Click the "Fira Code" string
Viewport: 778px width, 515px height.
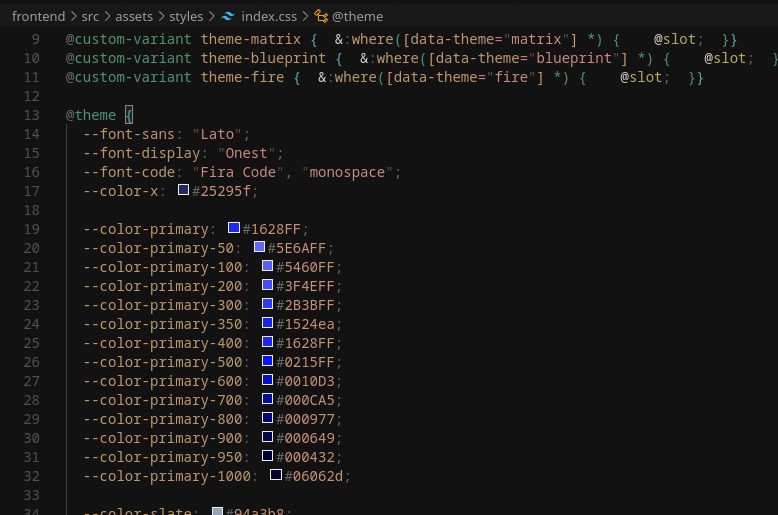click(x=238, y=172)
